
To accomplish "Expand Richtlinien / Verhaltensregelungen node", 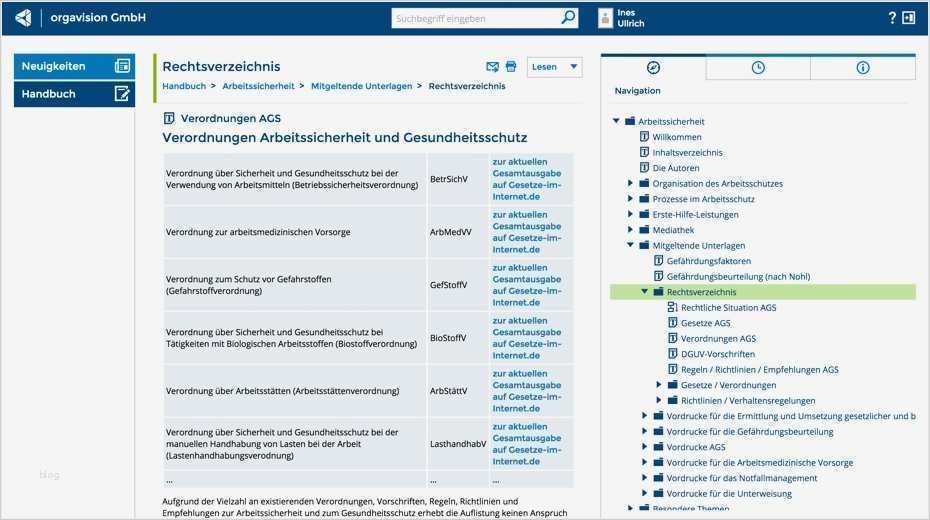I will tap(659, 400).
